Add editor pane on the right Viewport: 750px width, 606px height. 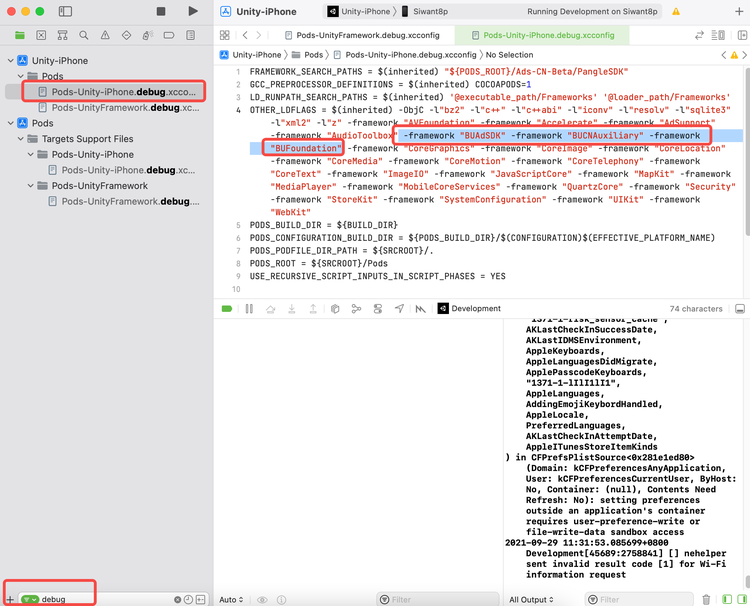[742, 35]
